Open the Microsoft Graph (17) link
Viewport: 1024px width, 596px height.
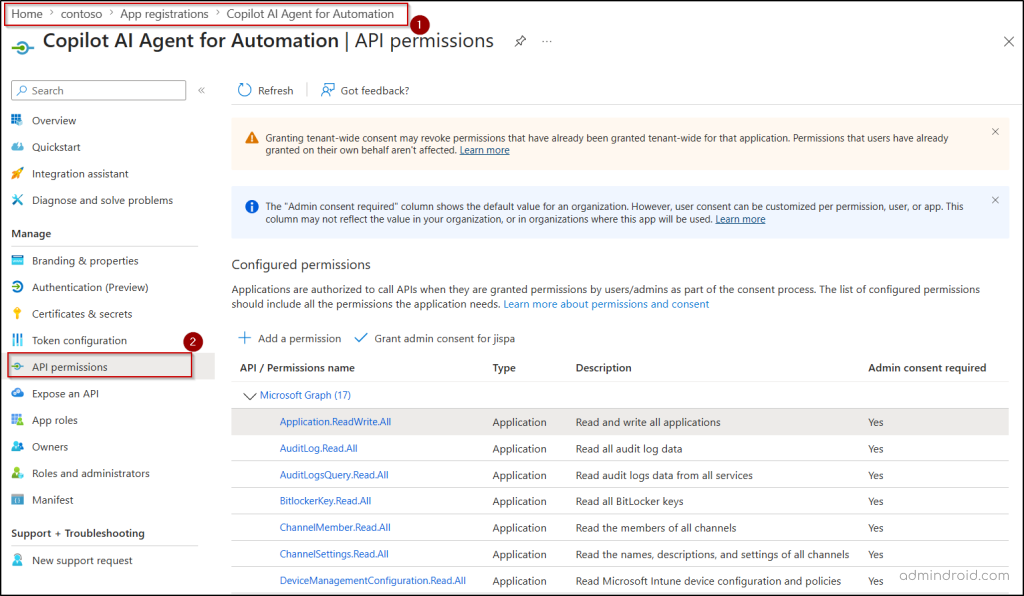305,395
